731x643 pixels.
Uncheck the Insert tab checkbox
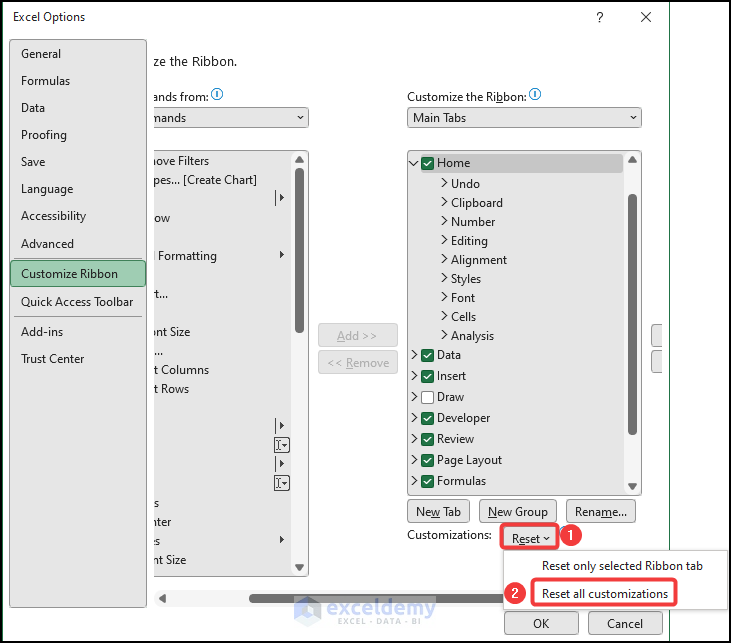pyautogui.click(x=428, y=376)
